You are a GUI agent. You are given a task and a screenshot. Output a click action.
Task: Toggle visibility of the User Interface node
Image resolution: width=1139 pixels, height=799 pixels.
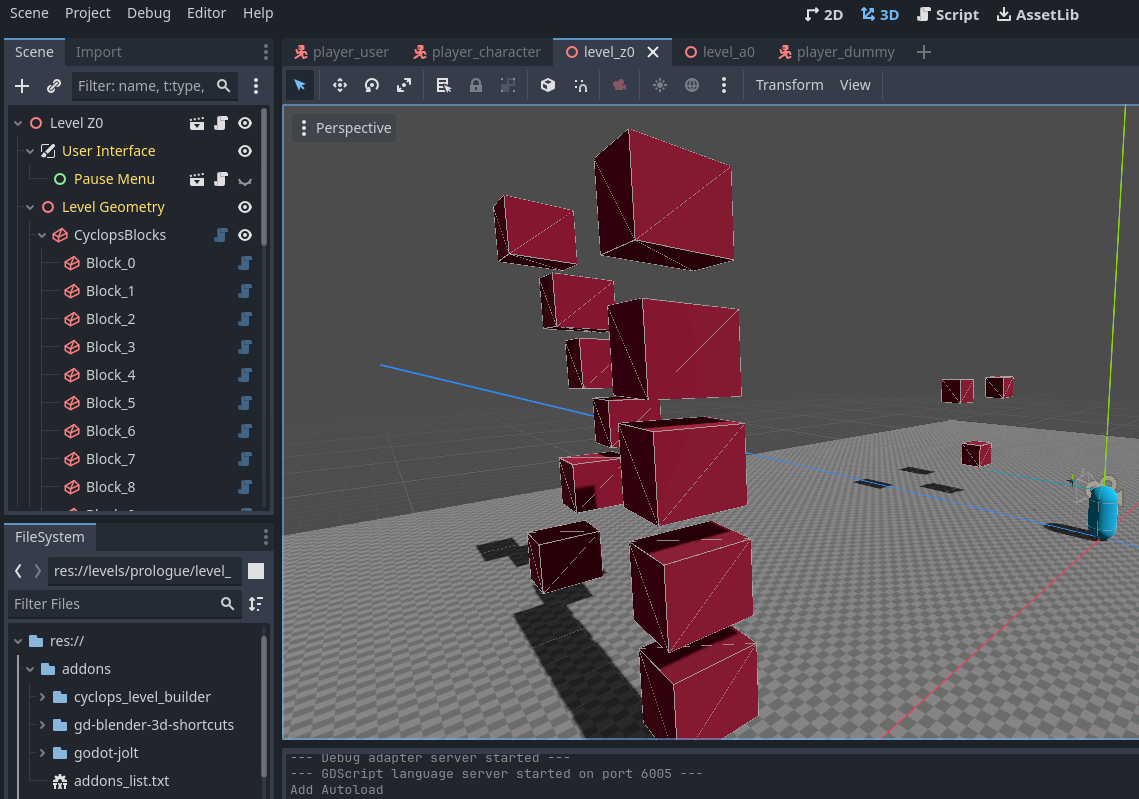245,151
